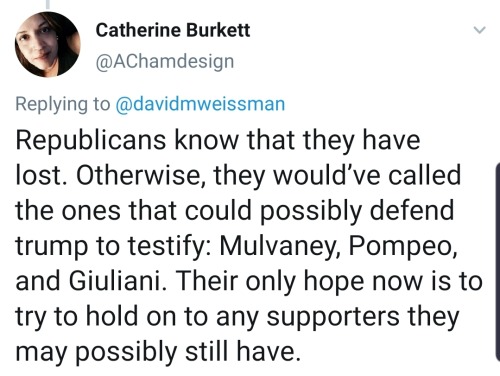Image resolution: width=500 pixels, height=376 pixels.
Task: Open the @davidmweissman profile link
Action: 200,104
